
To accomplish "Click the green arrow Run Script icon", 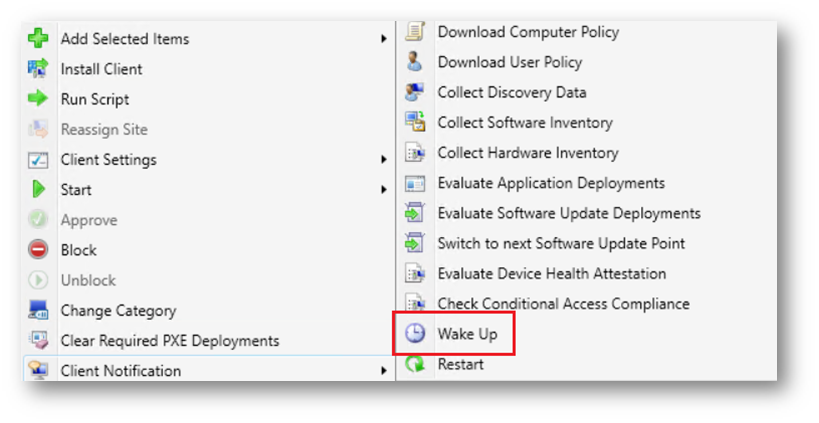I will (x=38, y=98).
